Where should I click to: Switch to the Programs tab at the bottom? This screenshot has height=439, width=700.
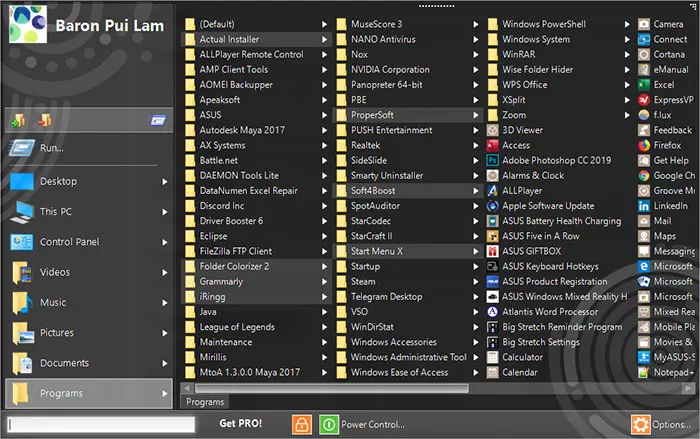tap(205, 402)
